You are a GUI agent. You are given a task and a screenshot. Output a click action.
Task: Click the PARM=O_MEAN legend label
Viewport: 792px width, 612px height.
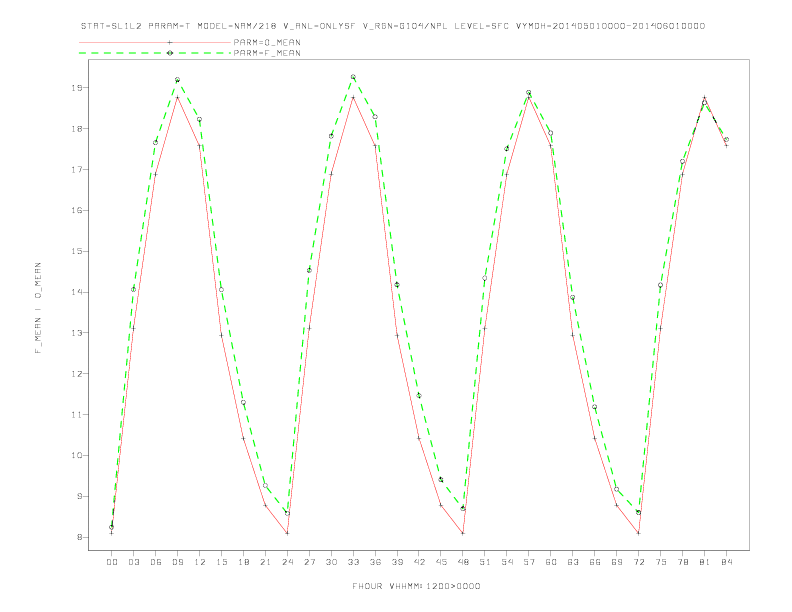click(x=267, y=42)
